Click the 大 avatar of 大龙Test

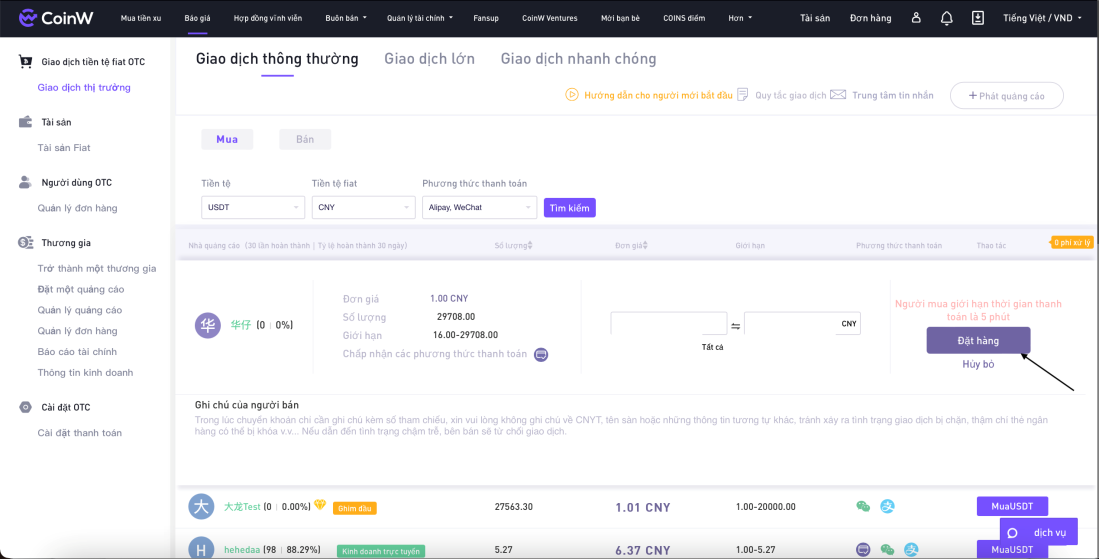coord(201,506)
